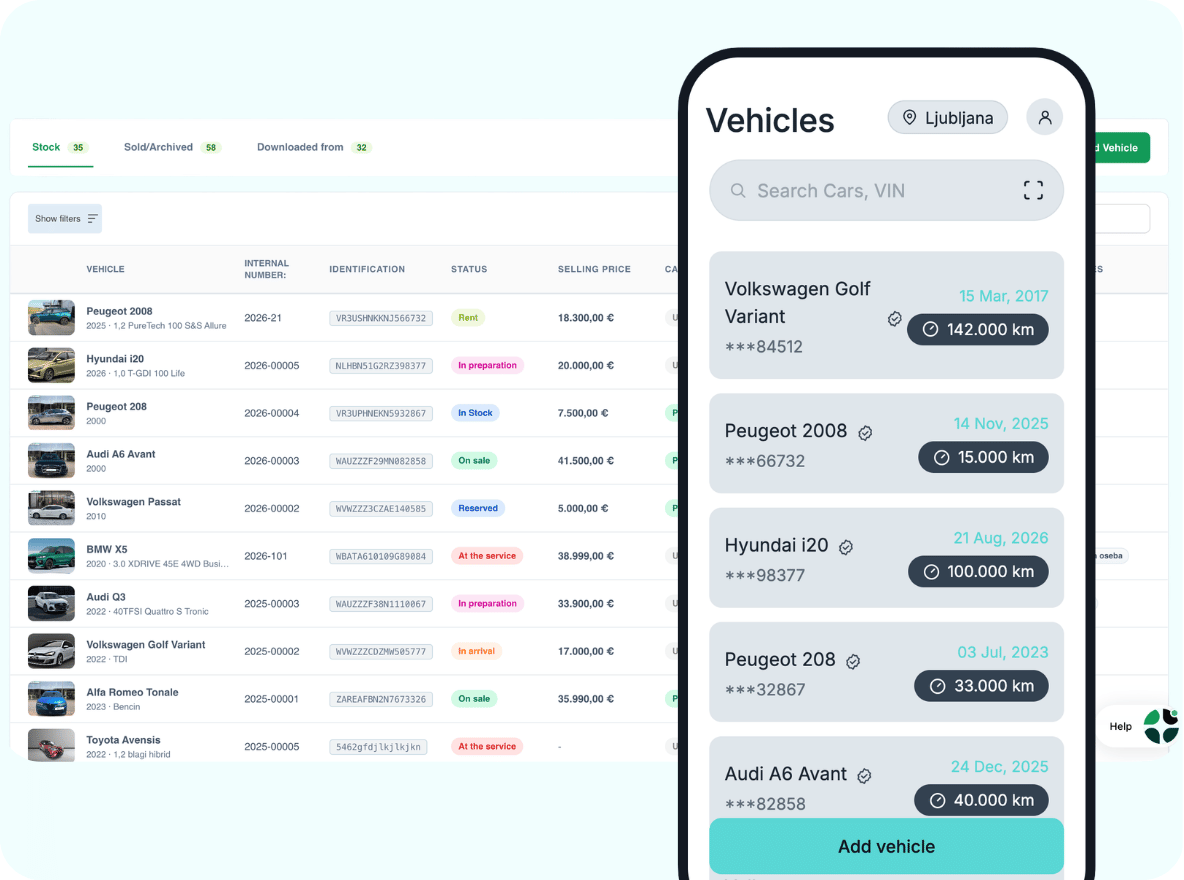Open the Peugeot 2008 car thumbnail
Image resolution: width=1184 pixels, height=880 pixels.
point(51,318)
